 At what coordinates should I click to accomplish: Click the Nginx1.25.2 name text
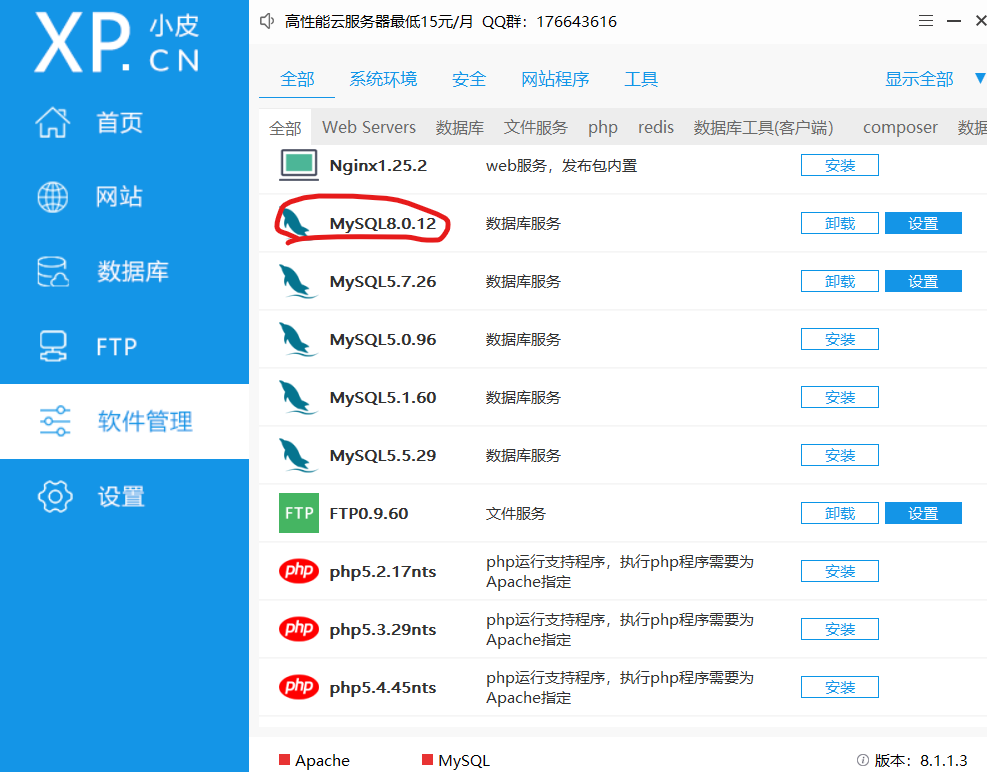pyautogui.click(x=378, y=166)
